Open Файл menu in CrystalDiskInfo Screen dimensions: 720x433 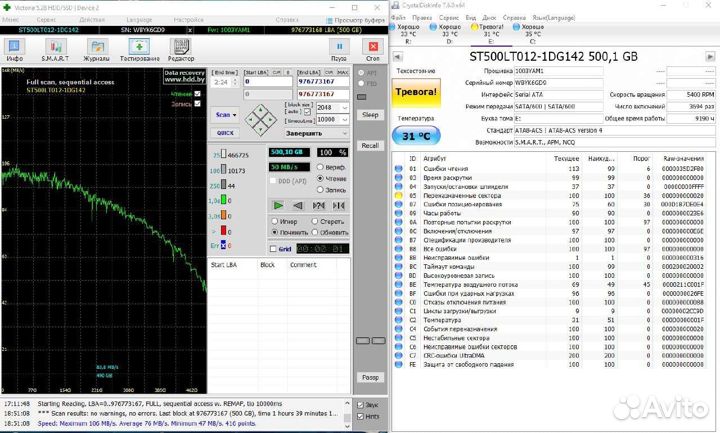[398, 17]
